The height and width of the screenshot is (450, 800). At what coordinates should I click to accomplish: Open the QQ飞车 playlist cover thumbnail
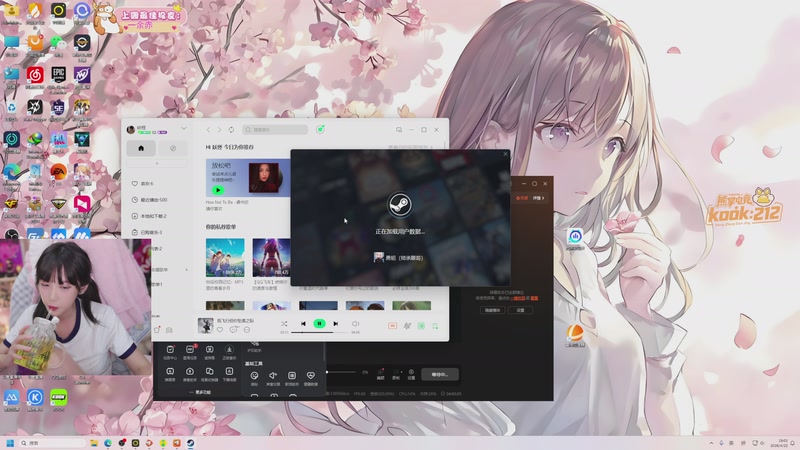click(x=271, y=258)
